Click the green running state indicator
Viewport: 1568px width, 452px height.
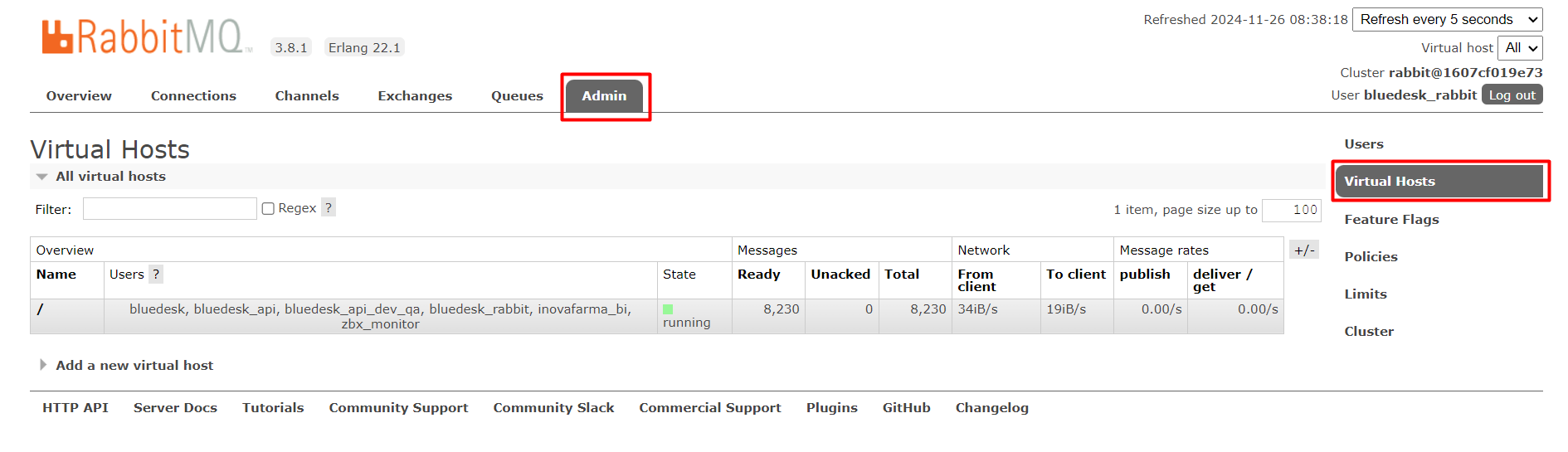[668, 309]
